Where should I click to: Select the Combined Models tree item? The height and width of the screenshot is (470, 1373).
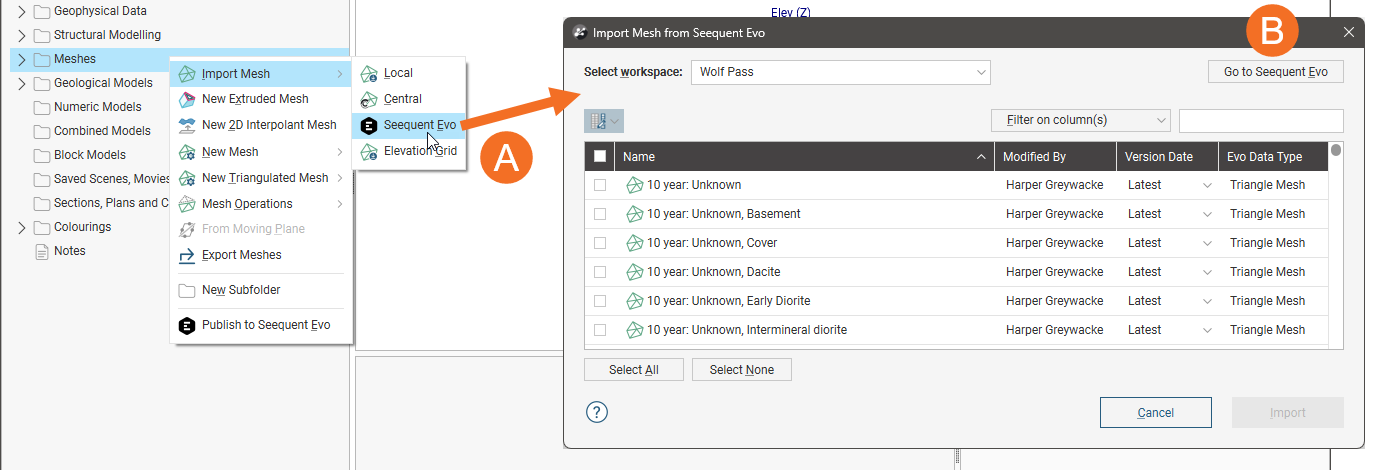click(x=102, y=131)
